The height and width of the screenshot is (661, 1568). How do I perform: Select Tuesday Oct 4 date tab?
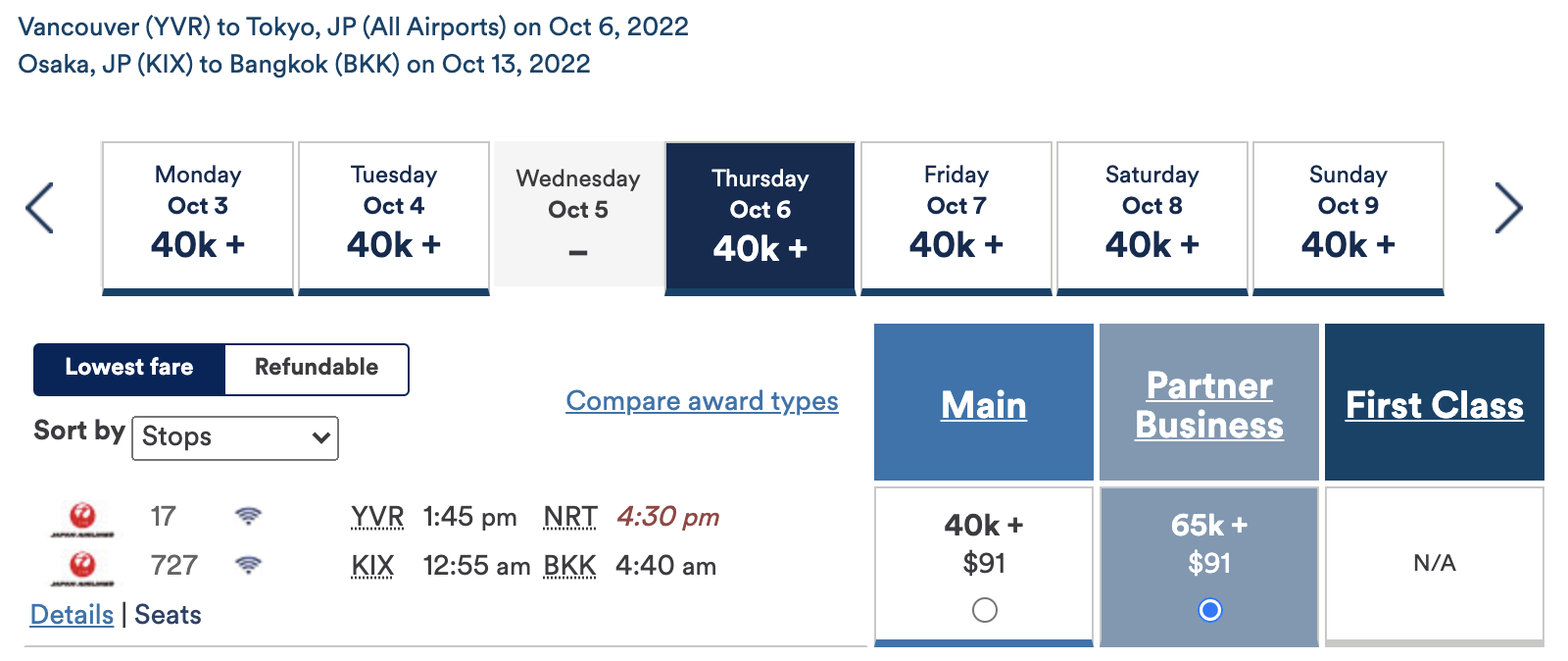click(x=394, y=216)
